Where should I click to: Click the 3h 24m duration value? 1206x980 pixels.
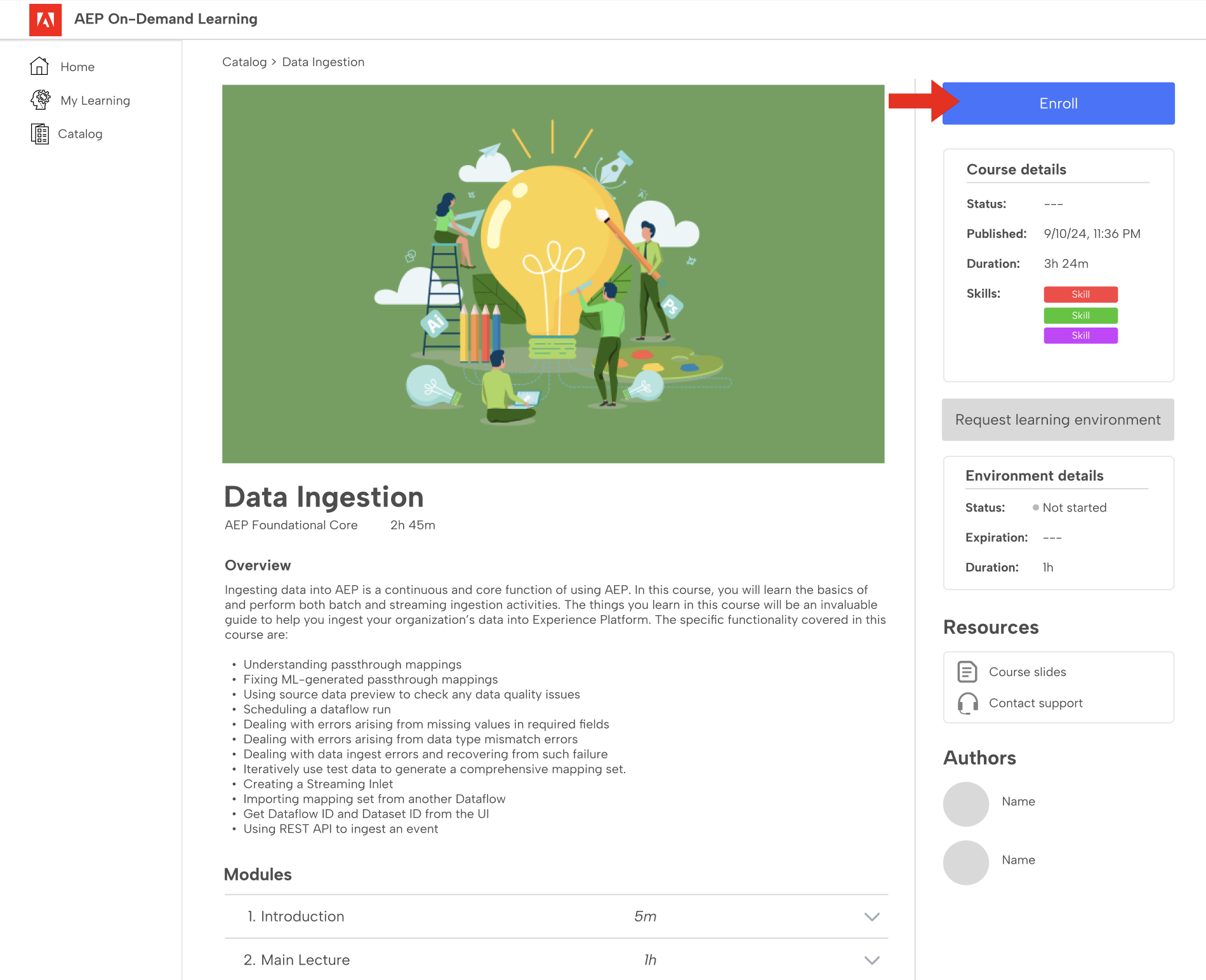click(1066, 263)
